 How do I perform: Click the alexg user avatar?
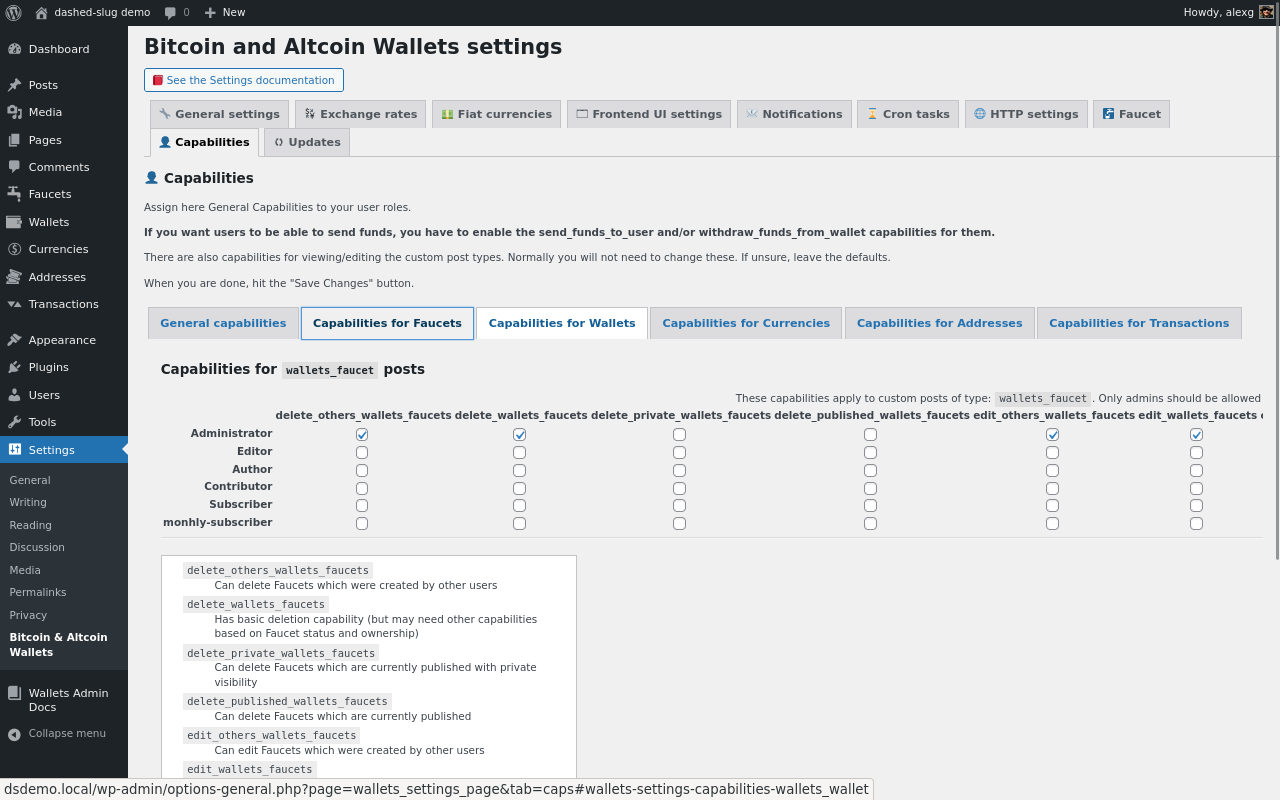(1266, 13)
